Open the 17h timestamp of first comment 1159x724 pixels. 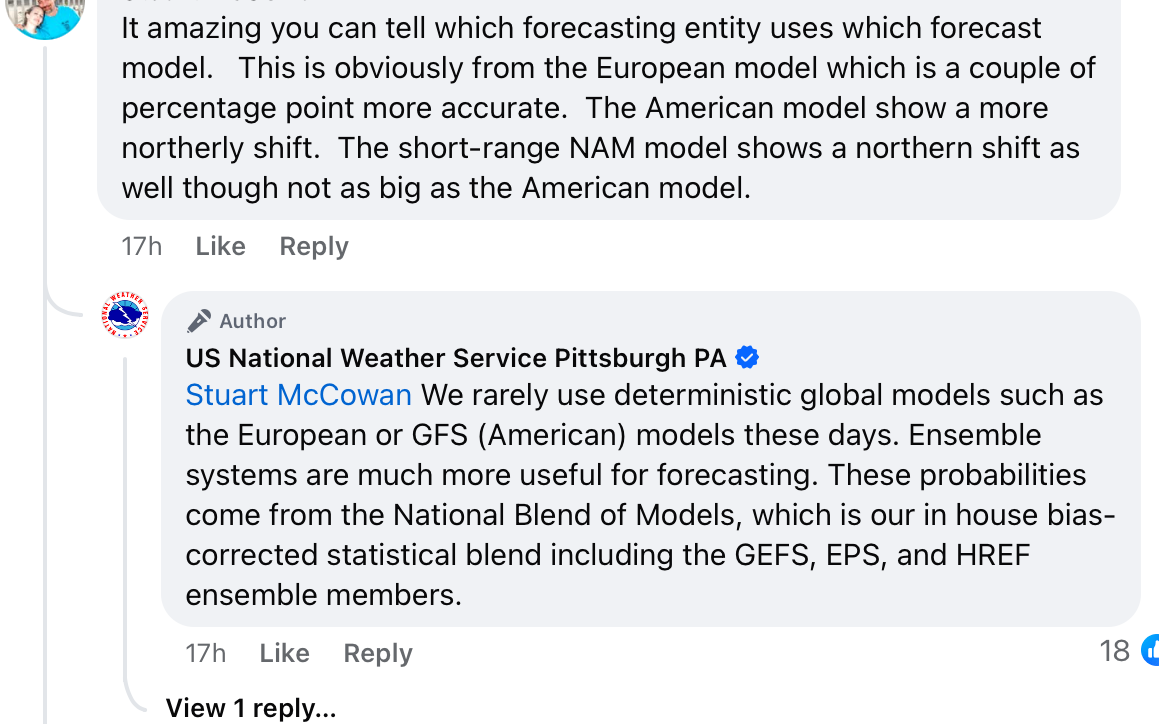142,246
